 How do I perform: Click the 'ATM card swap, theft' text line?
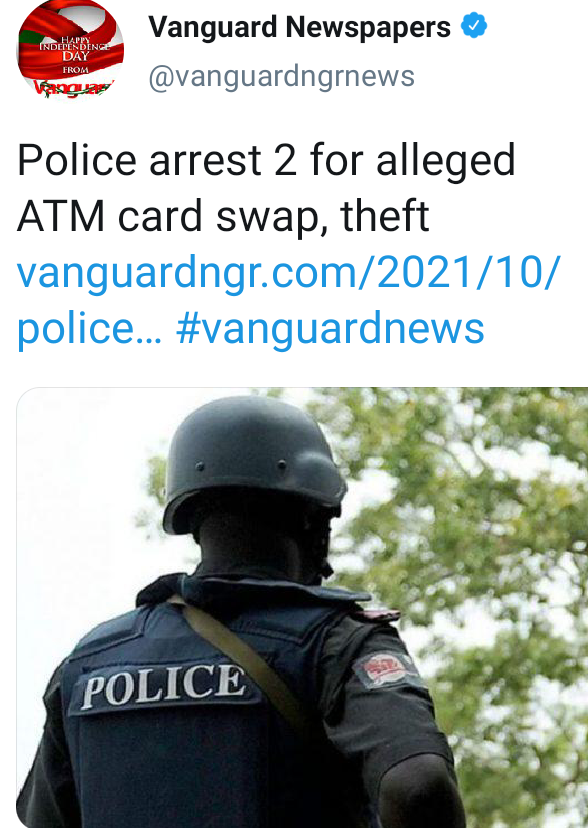pos(223,216)
